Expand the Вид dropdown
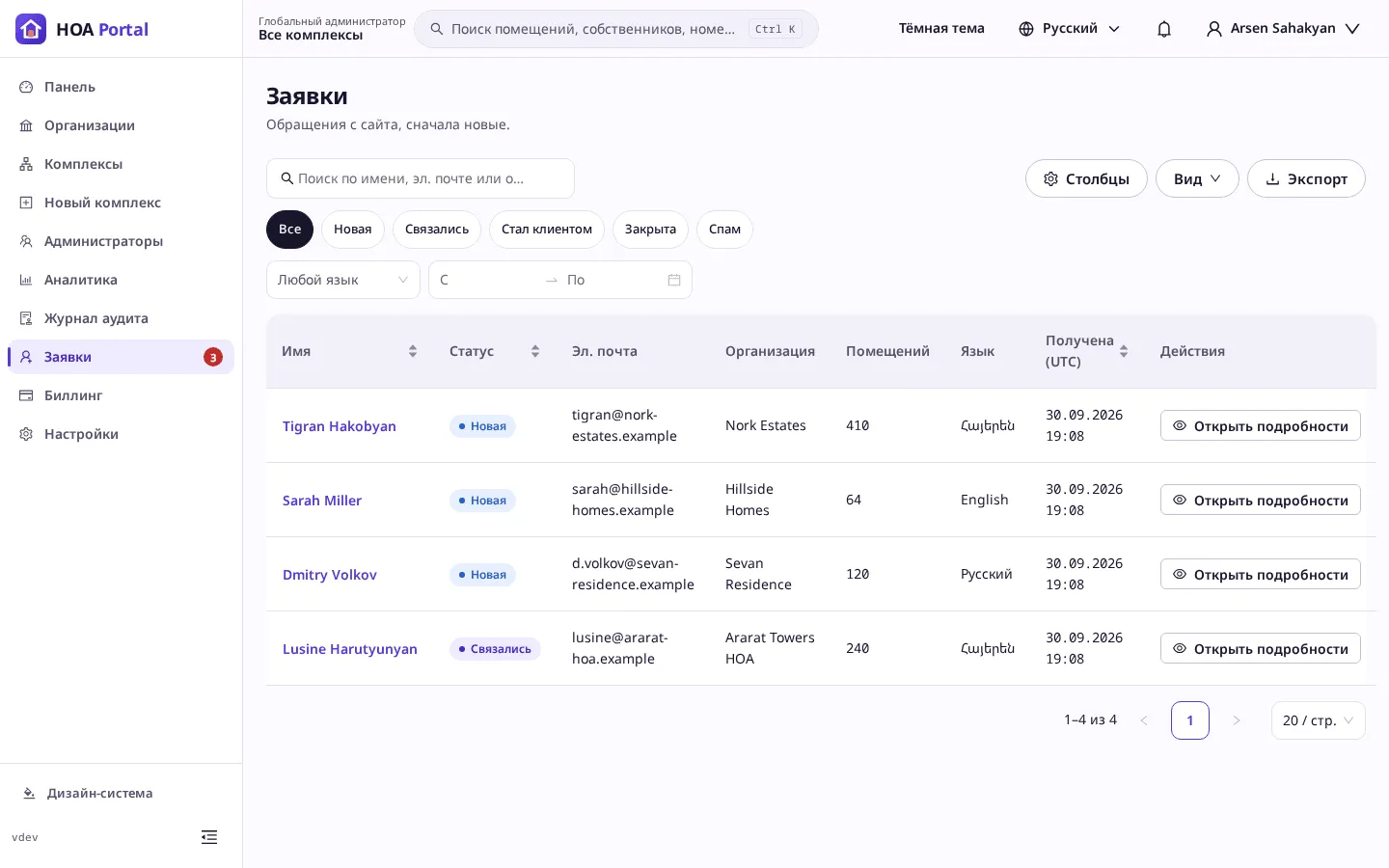Screen dimensions: 1389x868 (x=1197, y=178)
